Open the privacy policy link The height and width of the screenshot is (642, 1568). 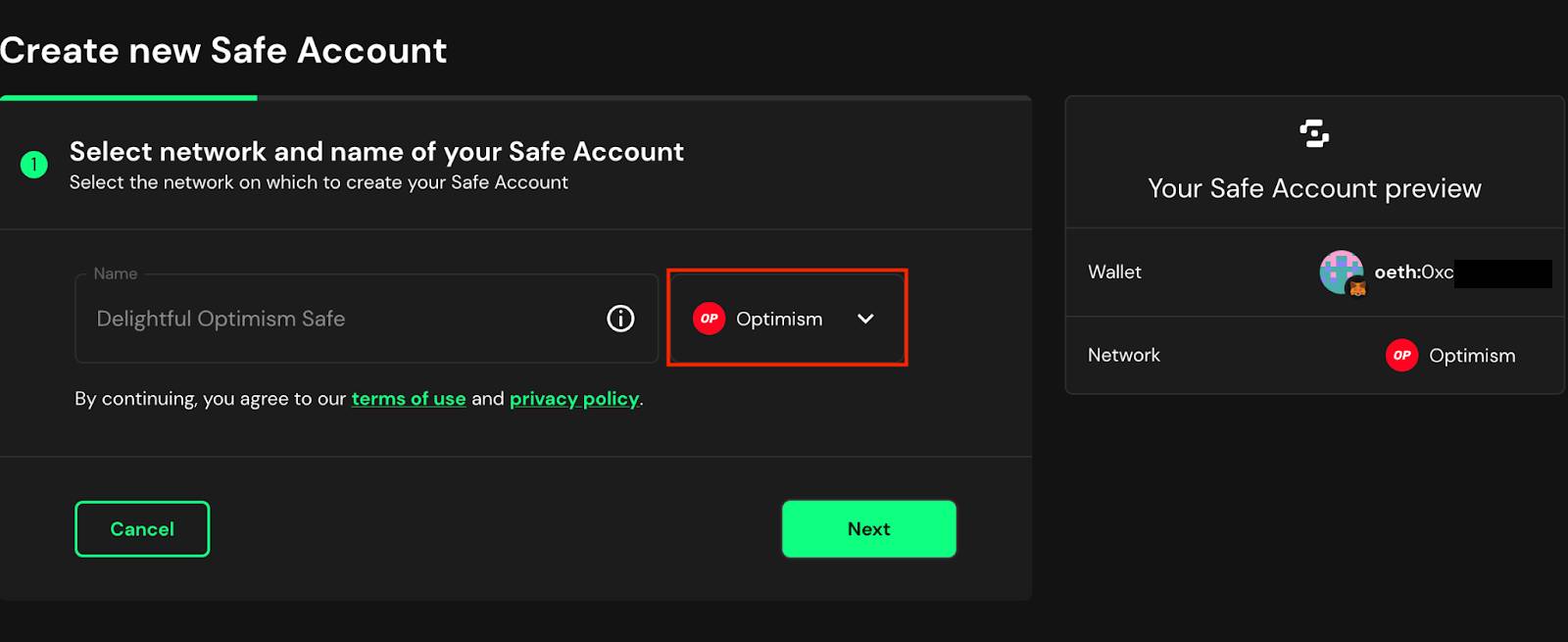[574, 399]
